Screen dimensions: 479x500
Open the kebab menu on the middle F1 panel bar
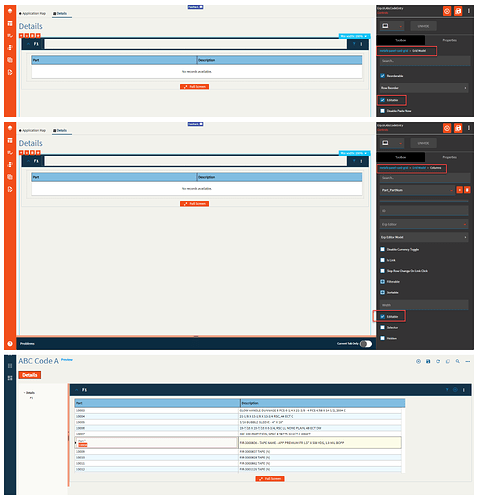361,161
